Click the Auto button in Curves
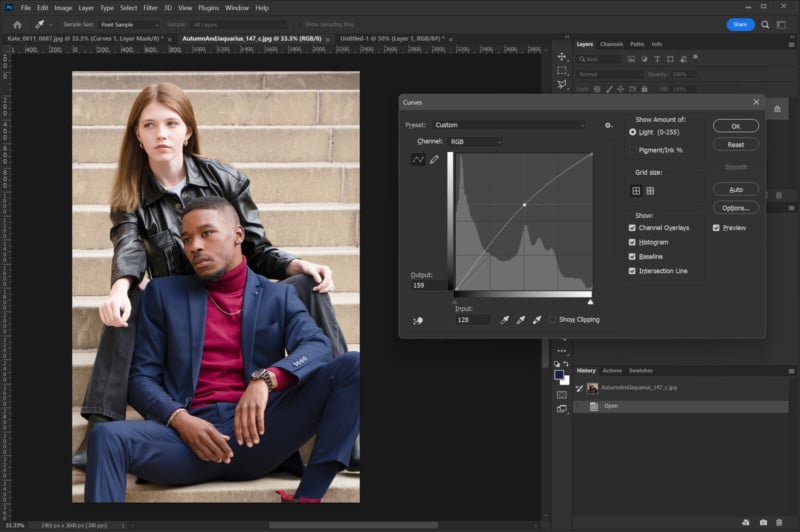Image resolution: width=800 pixels, height=532 pixels. click(x=736, y=190)
